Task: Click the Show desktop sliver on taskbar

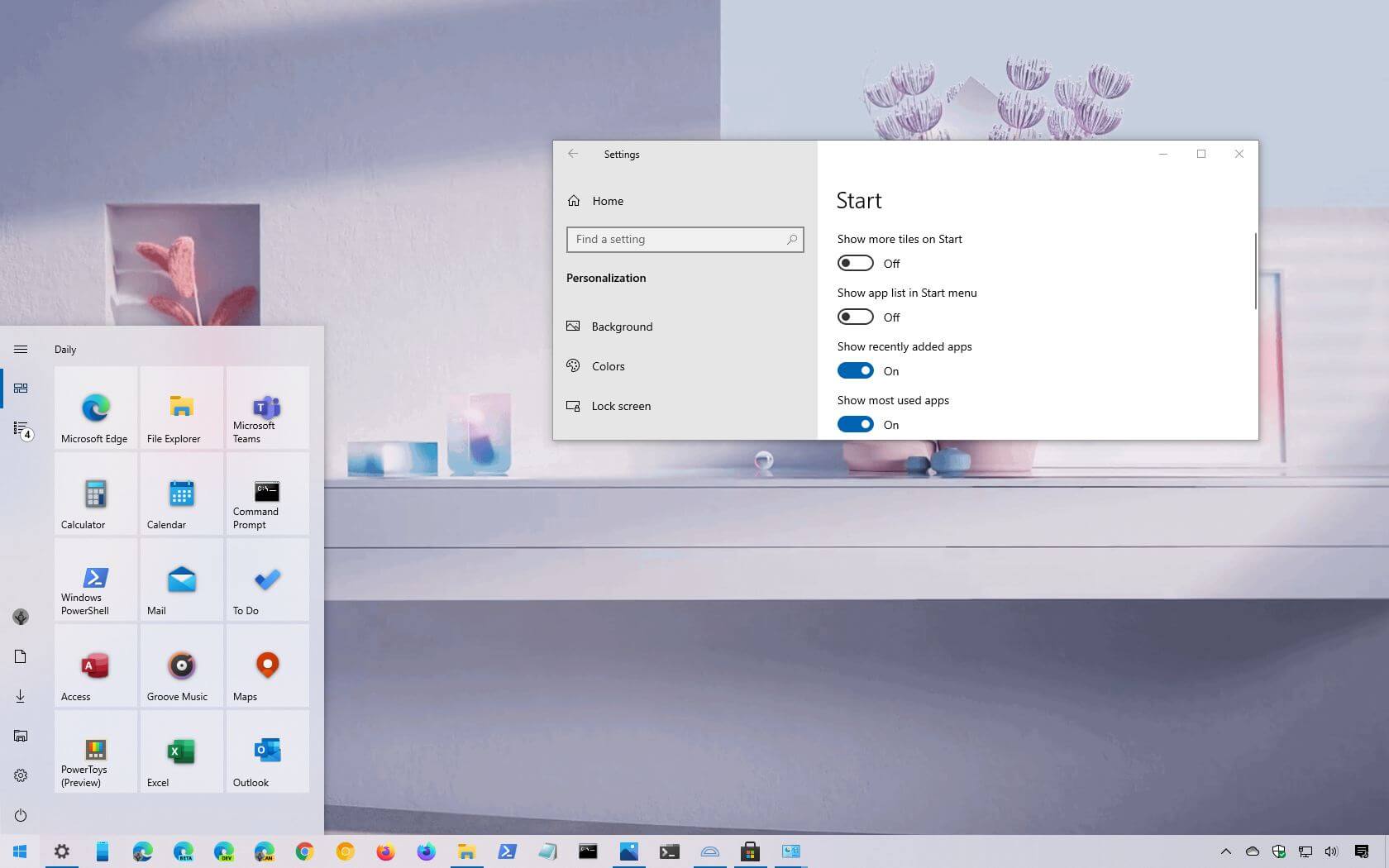Action: pyautogui.click(x=1387, y=851)
